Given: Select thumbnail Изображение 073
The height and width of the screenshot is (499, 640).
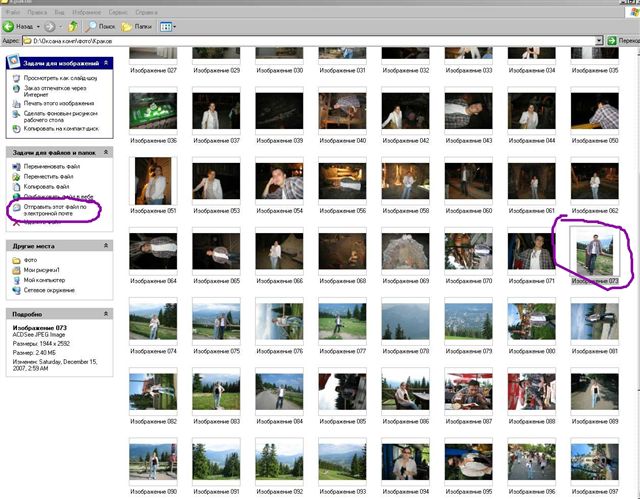Looking at the screenshot, I should pos(595,252).
